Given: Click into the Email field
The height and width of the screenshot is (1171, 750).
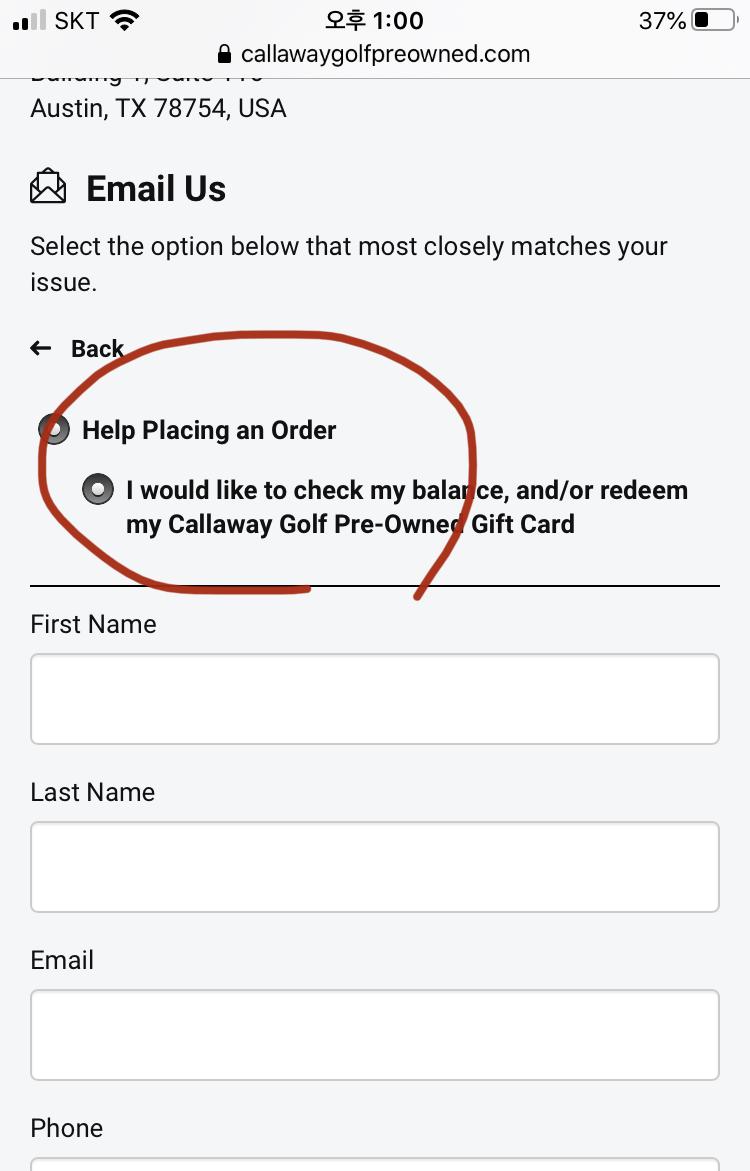Looking at the screenshot, I should tap(375, 1035).
